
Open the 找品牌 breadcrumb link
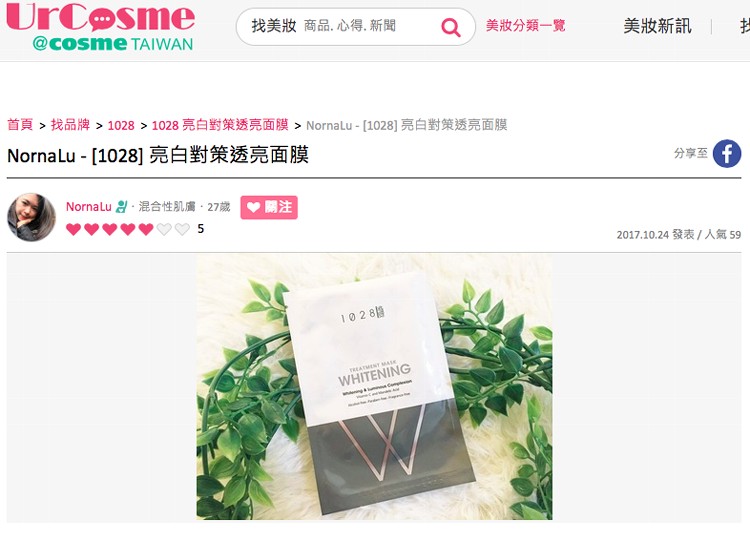[70, 125]
